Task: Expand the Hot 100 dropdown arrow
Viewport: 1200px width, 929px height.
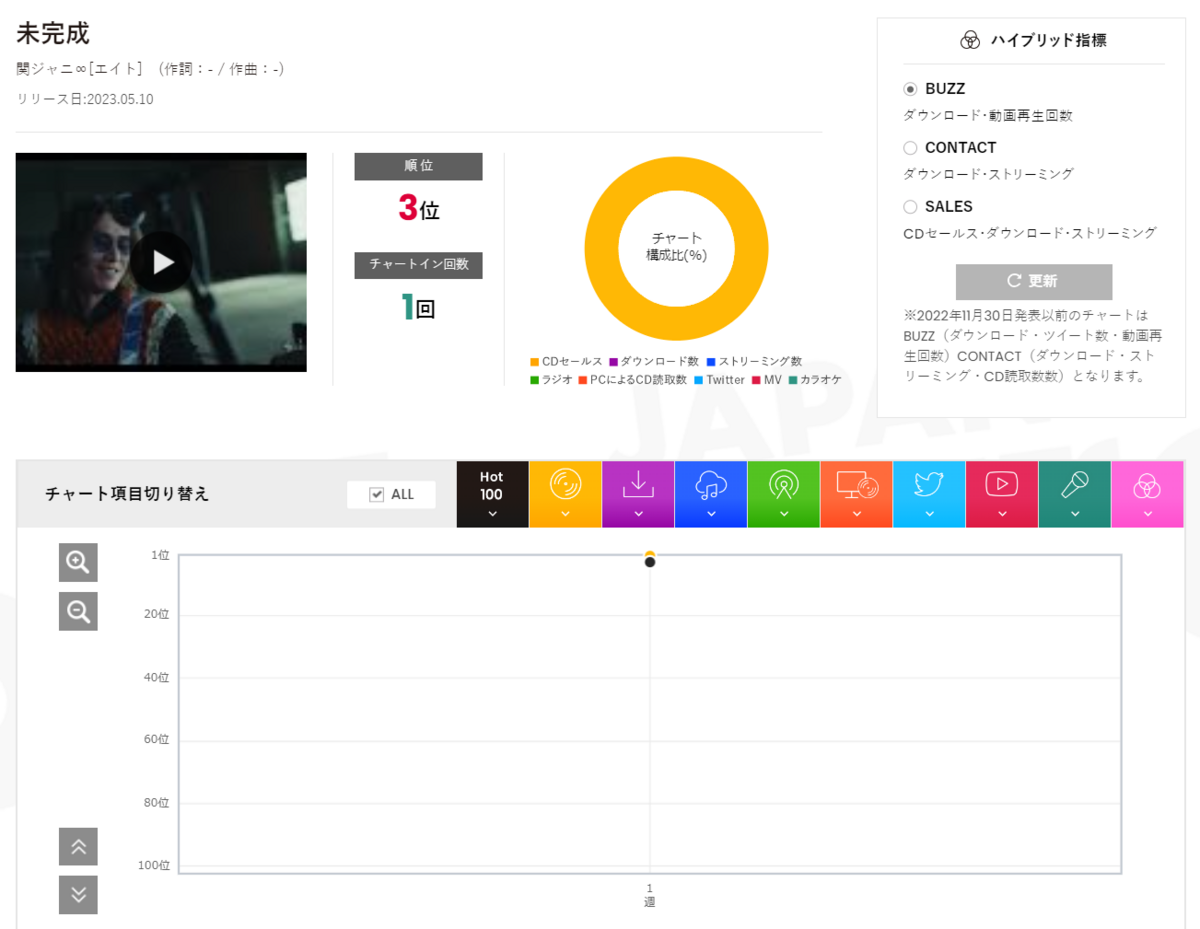Action: tap(492, 514)
